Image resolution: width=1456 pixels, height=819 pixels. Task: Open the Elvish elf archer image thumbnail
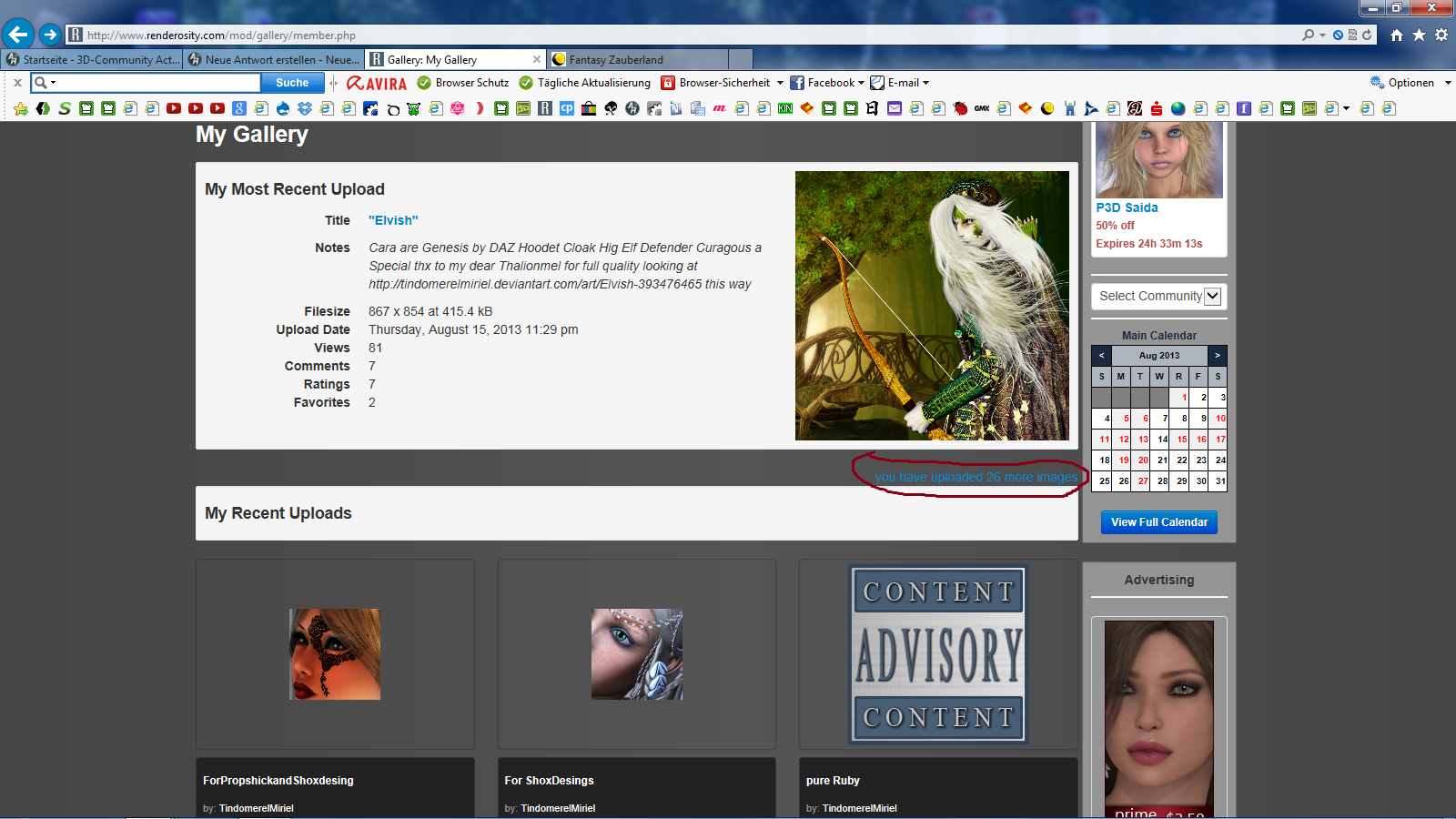[932, 306]
